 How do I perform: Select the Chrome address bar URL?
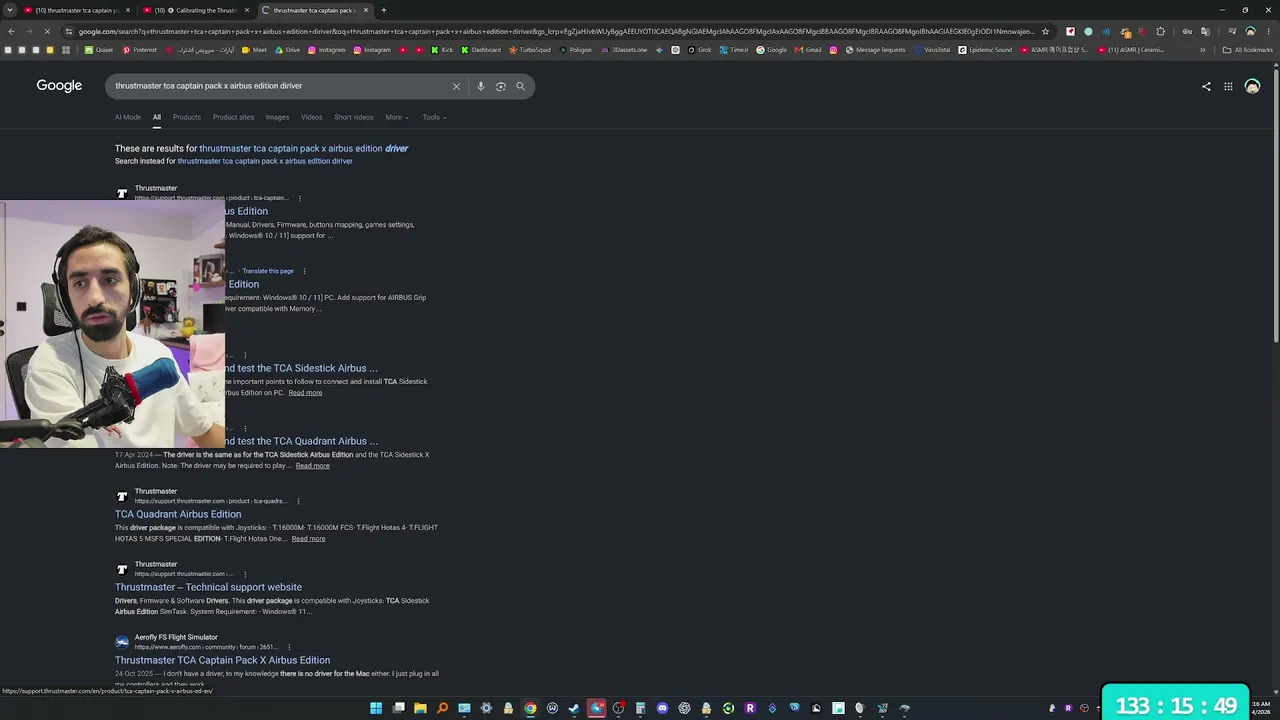tap(556, 31)
